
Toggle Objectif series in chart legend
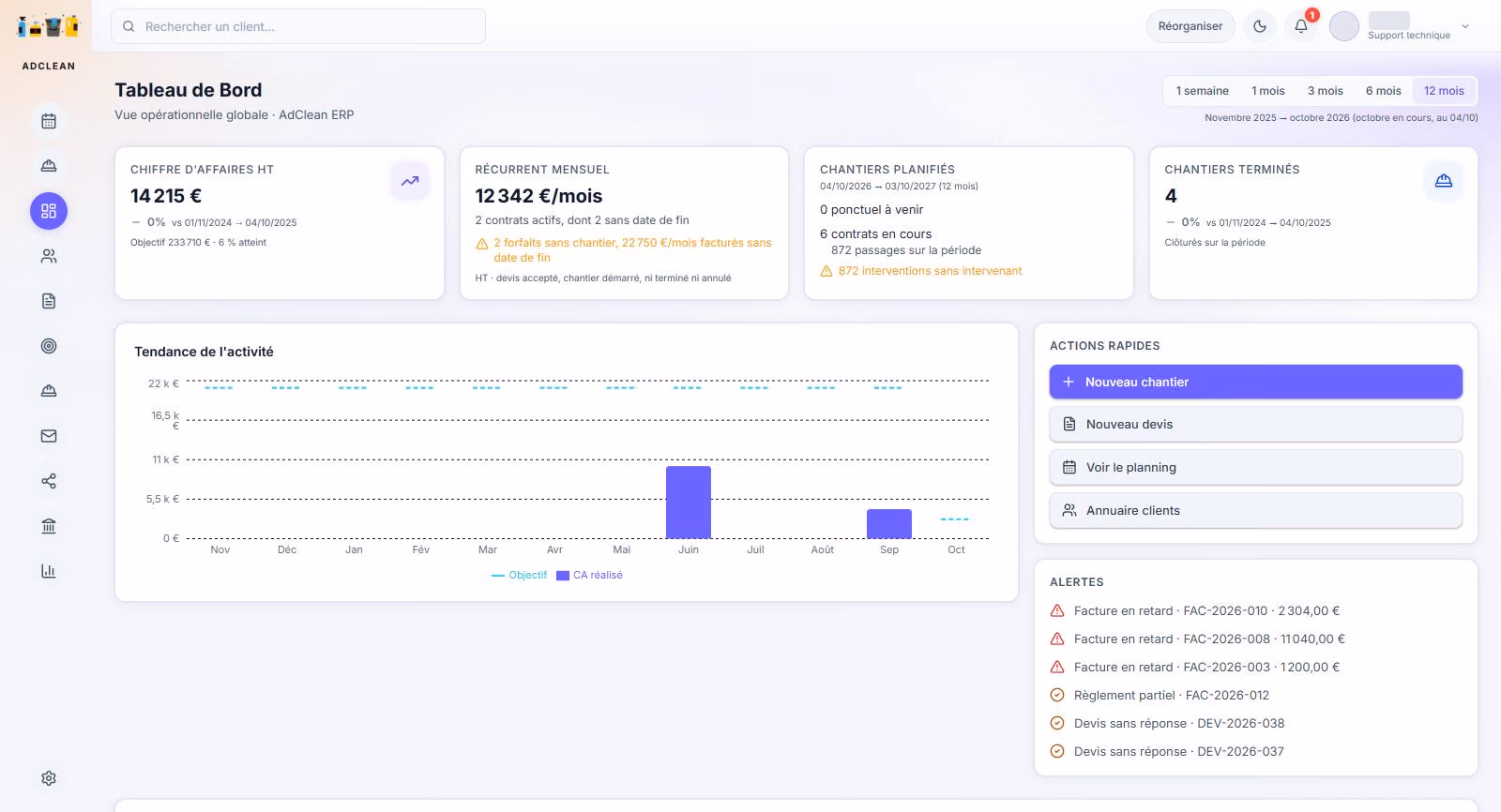[x=519, y=575]
